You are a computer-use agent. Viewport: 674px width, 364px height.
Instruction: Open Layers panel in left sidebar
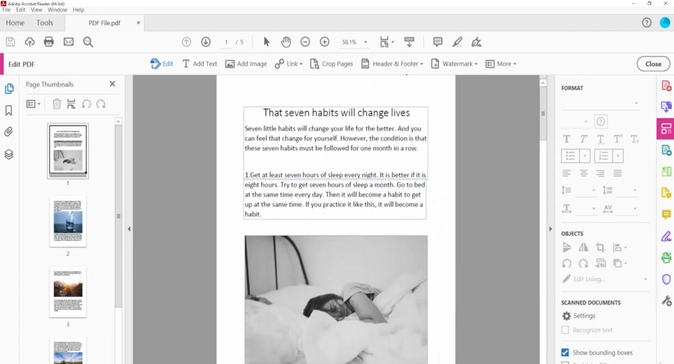coord(9,154)
